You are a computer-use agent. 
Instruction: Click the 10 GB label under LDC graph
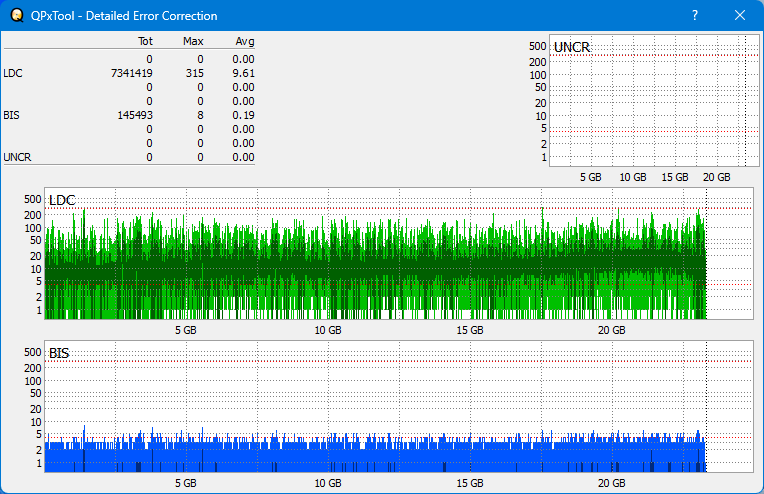[x=328, y=330]
